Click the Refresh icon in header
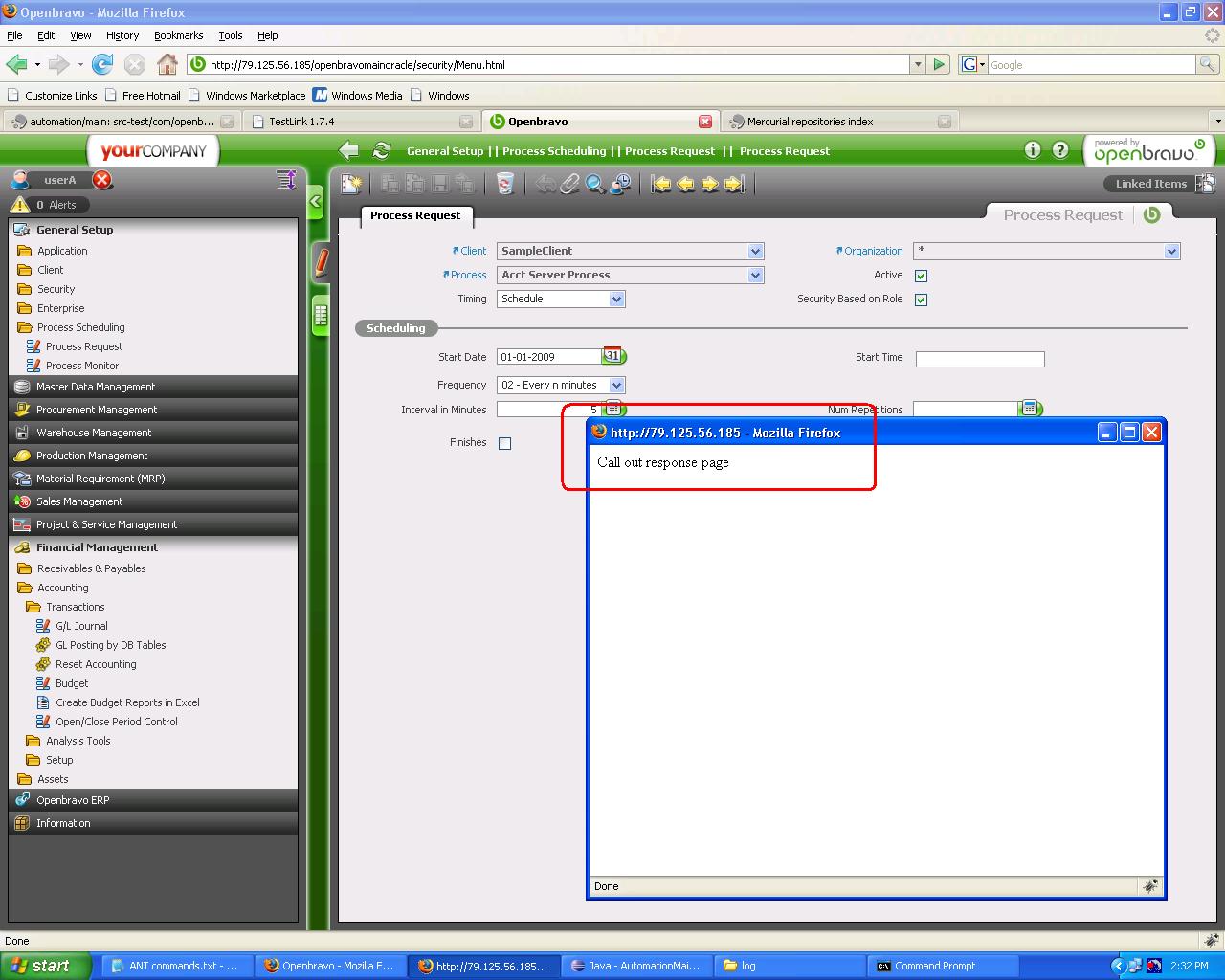Image resolution: width=1225 pixels, height=980 pixels. pyautogui.click(x=381, y=150)
